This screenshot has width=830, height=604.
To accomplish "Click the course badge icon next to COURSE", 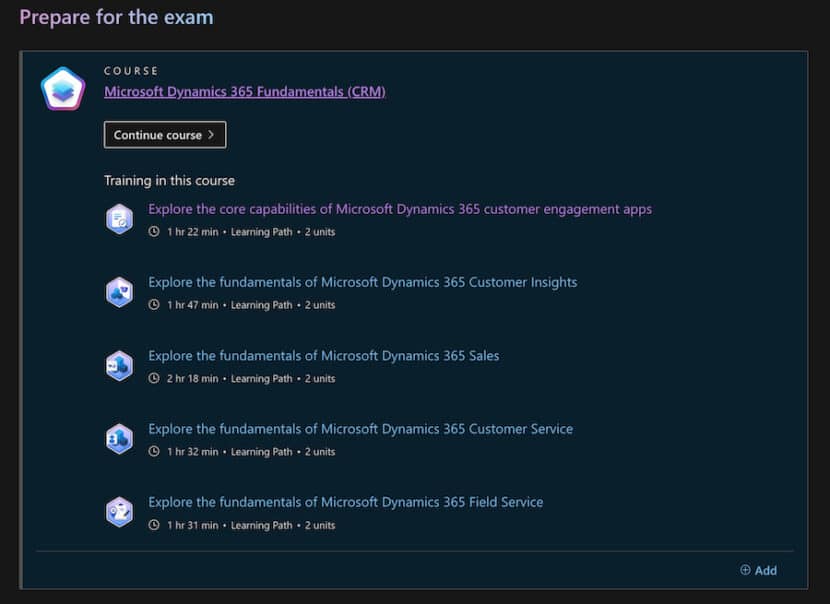I will pos(62,88).
